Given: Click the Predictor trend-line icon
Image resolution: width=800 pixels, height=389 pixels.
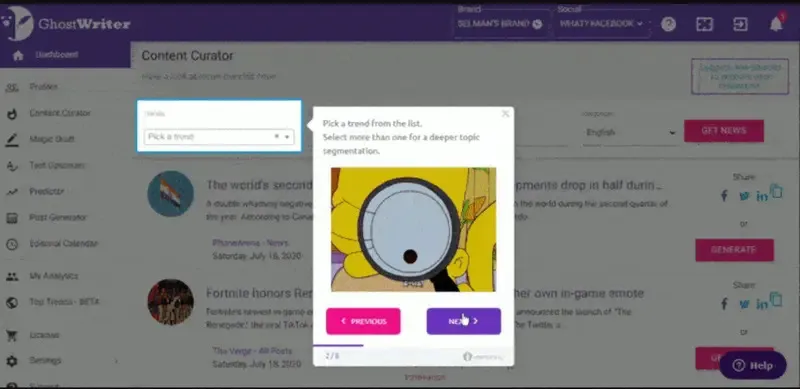Looking at the screenshot, I should tap(12, 192).
